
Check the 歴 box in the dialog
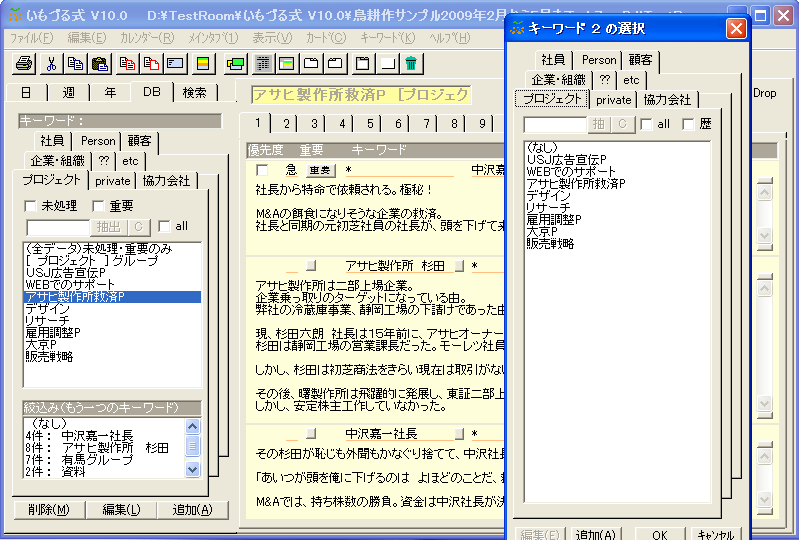tap(688, 124)
